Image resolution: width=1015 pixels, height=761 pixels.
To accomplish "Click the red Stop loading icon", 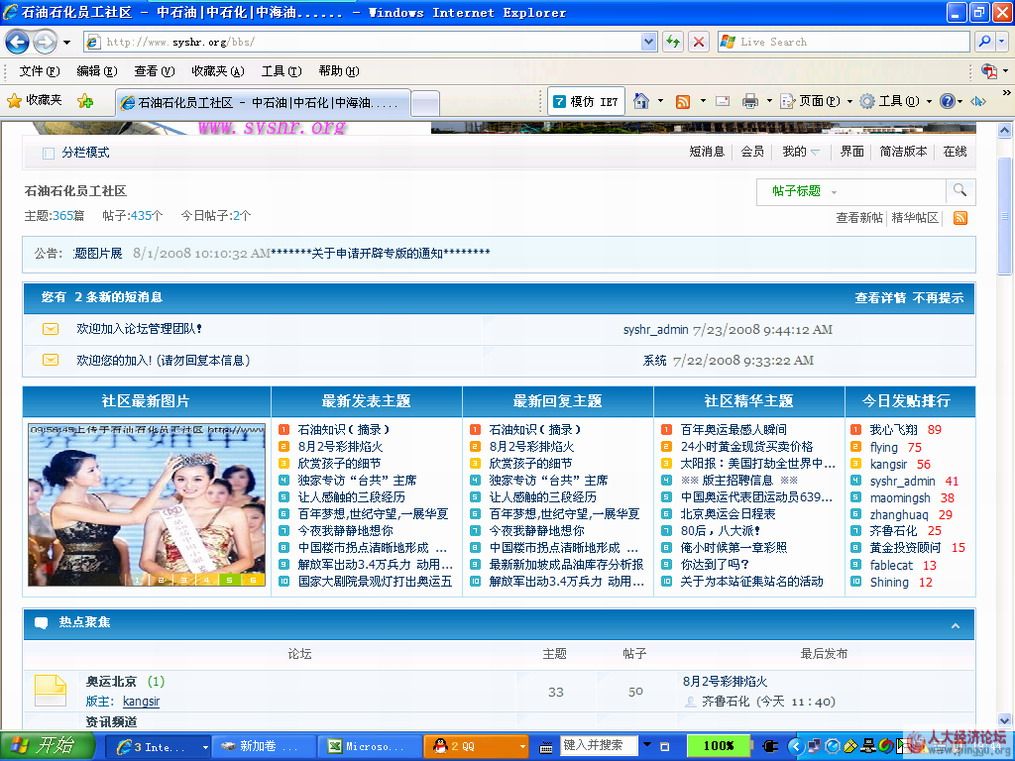I will [698, 42].
